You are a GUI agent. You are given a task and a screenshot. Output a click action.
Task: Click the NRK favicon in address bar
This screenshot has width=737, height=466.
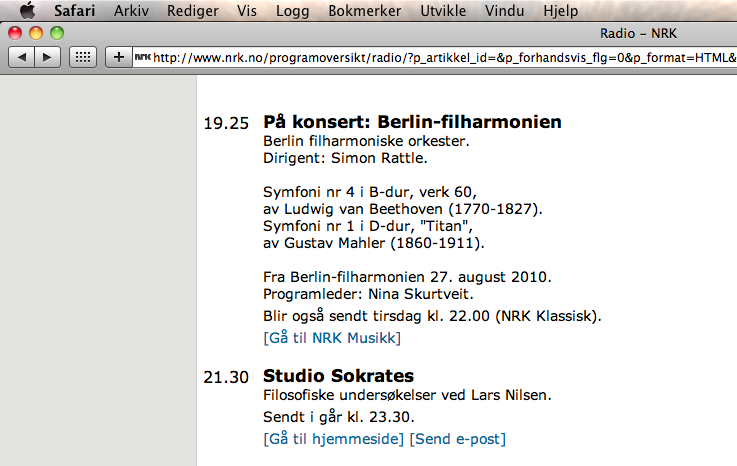142,57
